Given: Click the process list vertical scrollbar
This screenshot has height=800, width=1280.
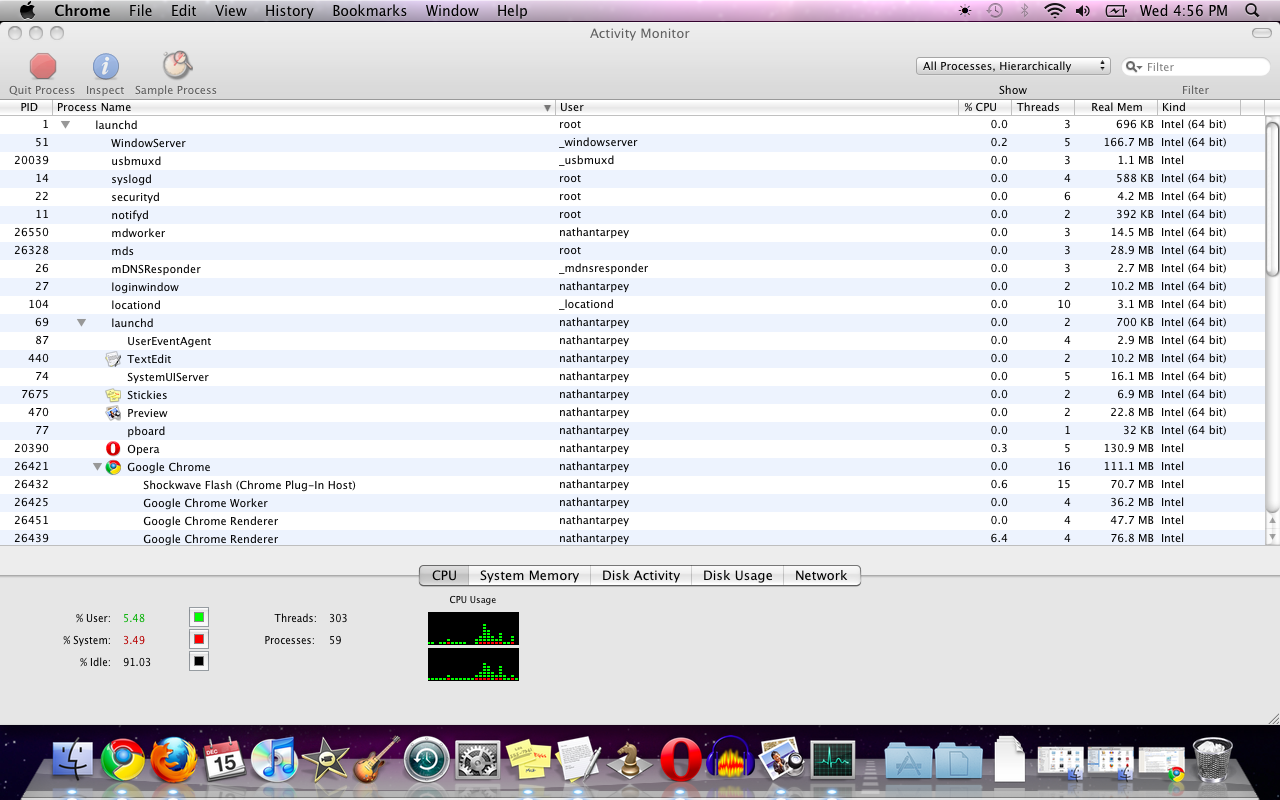Looking at the screenshot, I should coord(1272,198).
